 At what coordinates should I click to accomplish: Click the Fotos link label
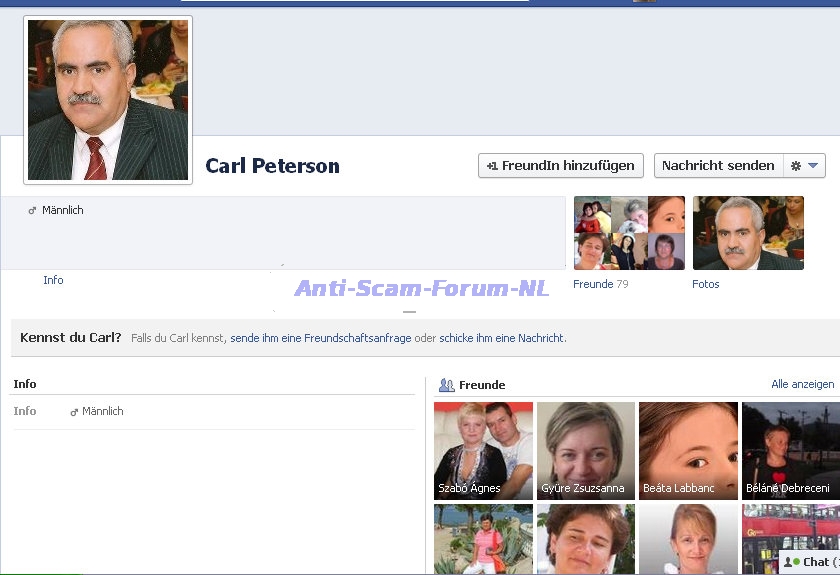705,284
